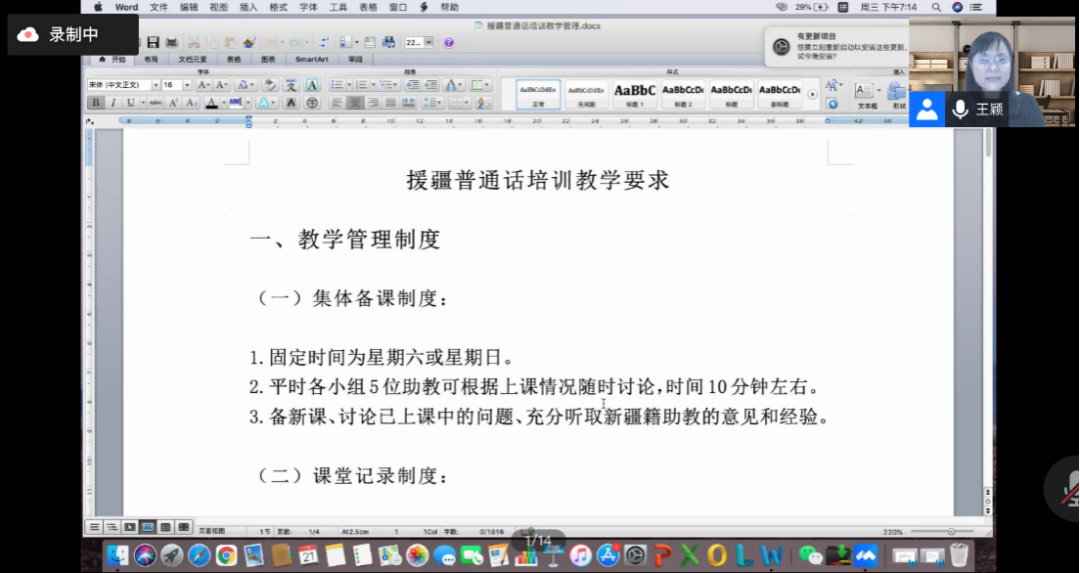The height and width of the screenshot is (573, 1080).
Task: Click the format painter brush icon
Action: click(249, 43)
